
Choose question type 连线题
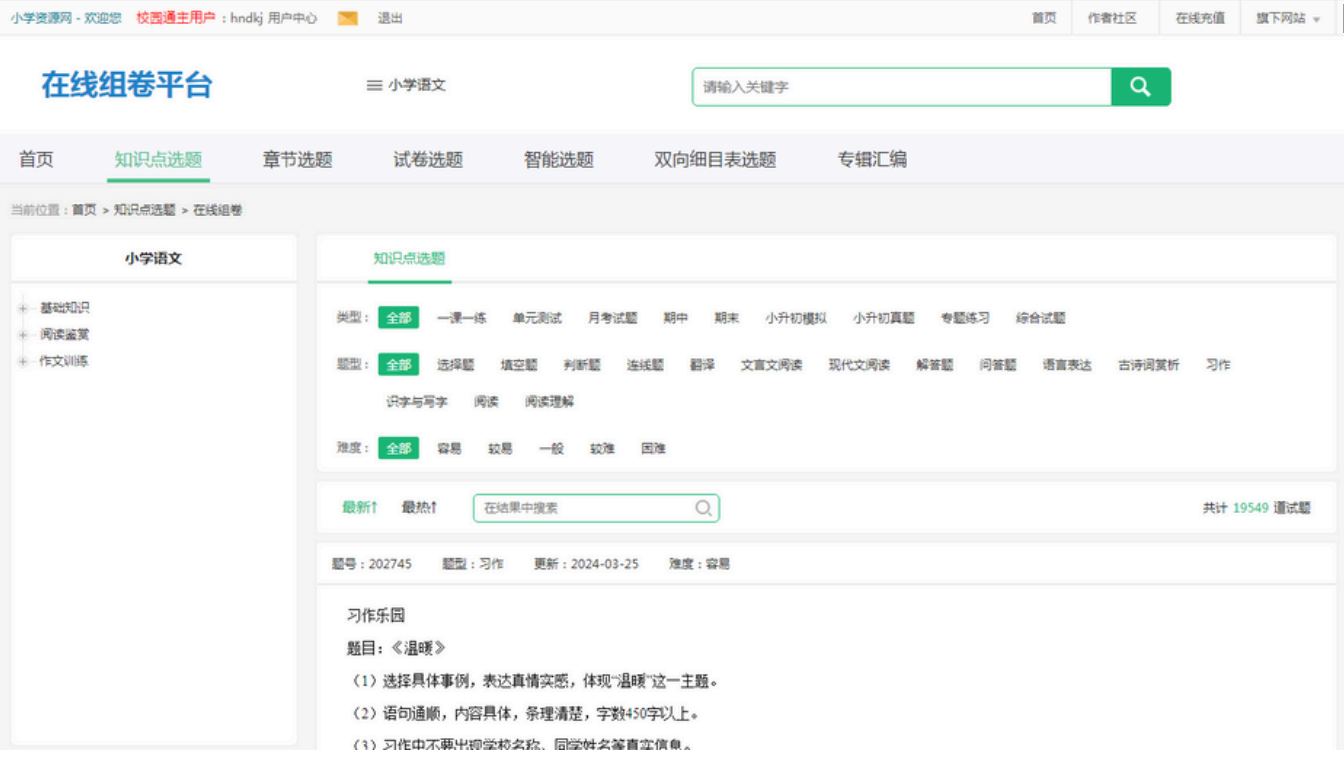[645, 365]
